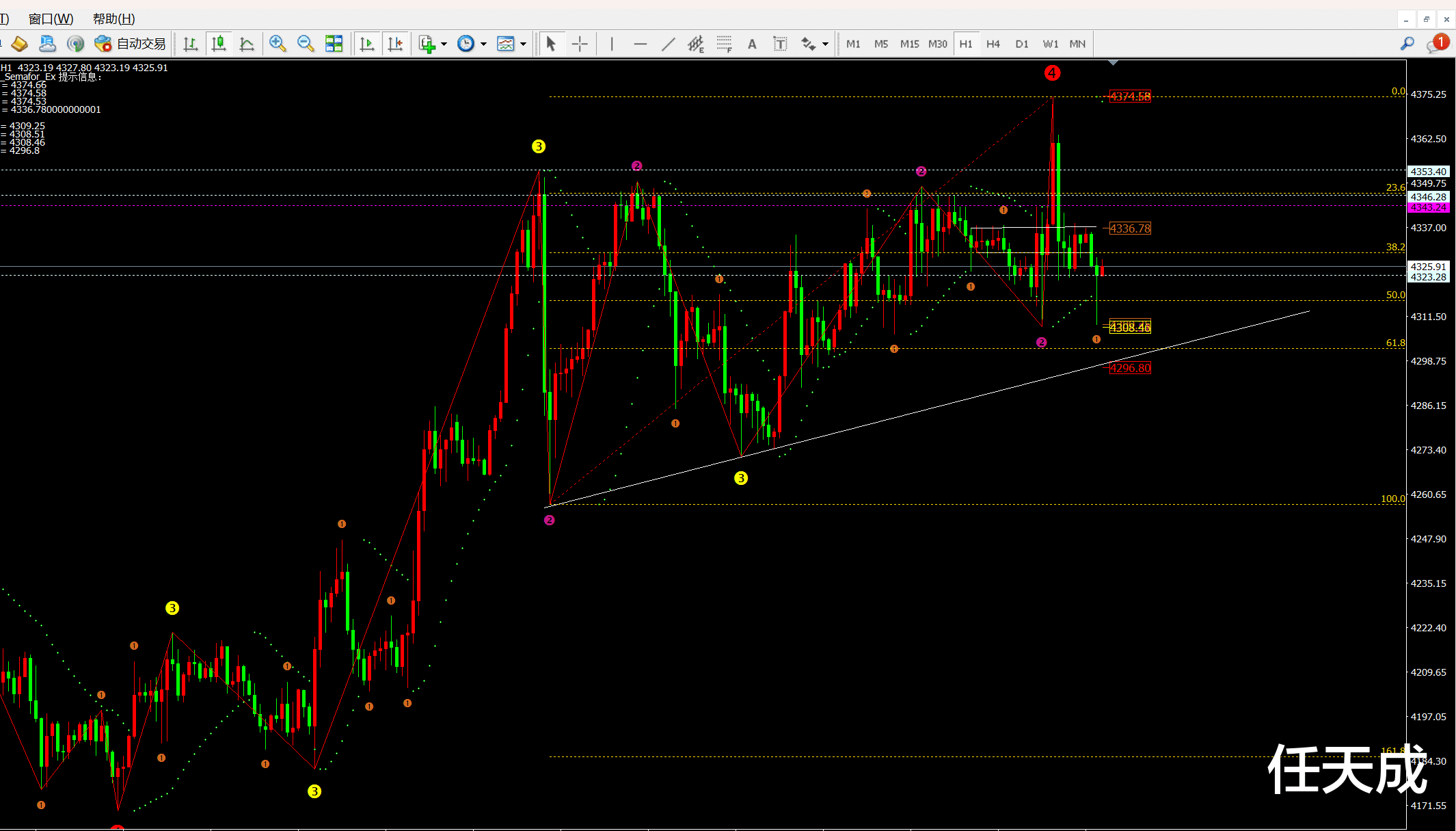Select the Crosshair cursor tool
Image resolution: width=1456 pixels, height=831 pixels.
coord(580,44)
